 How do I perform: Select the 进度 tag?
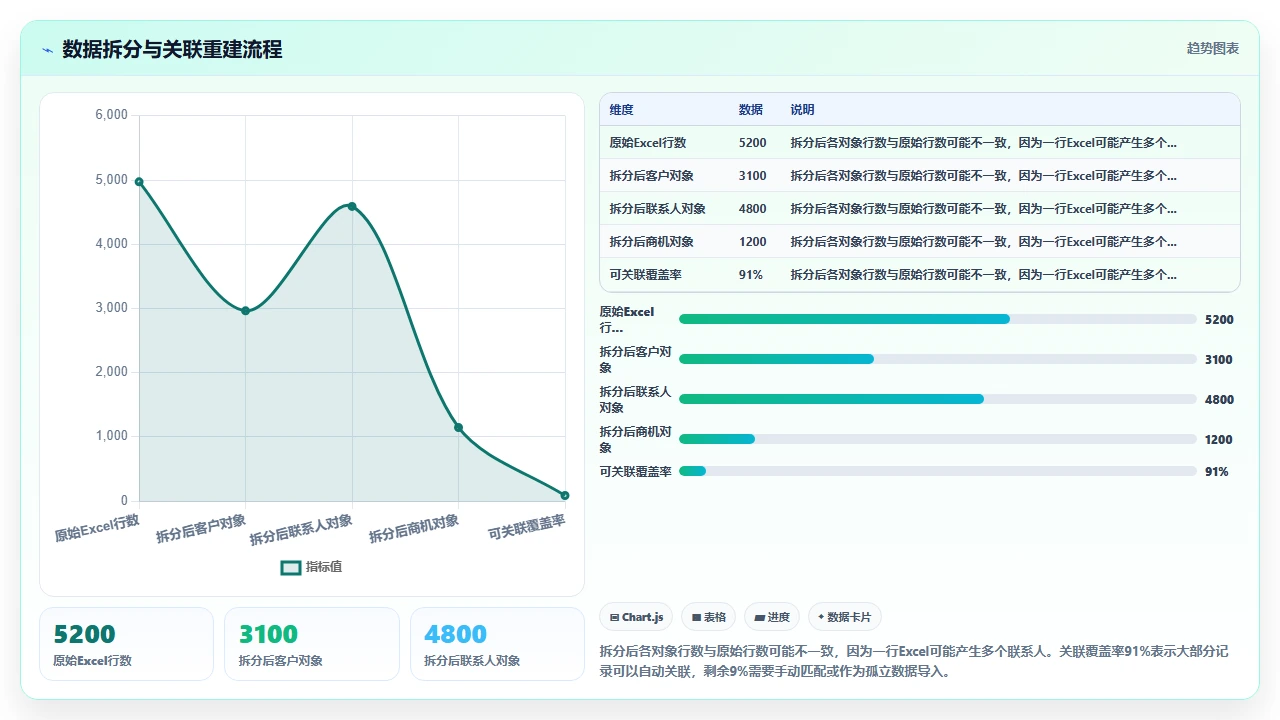click(x=772, y=617)
